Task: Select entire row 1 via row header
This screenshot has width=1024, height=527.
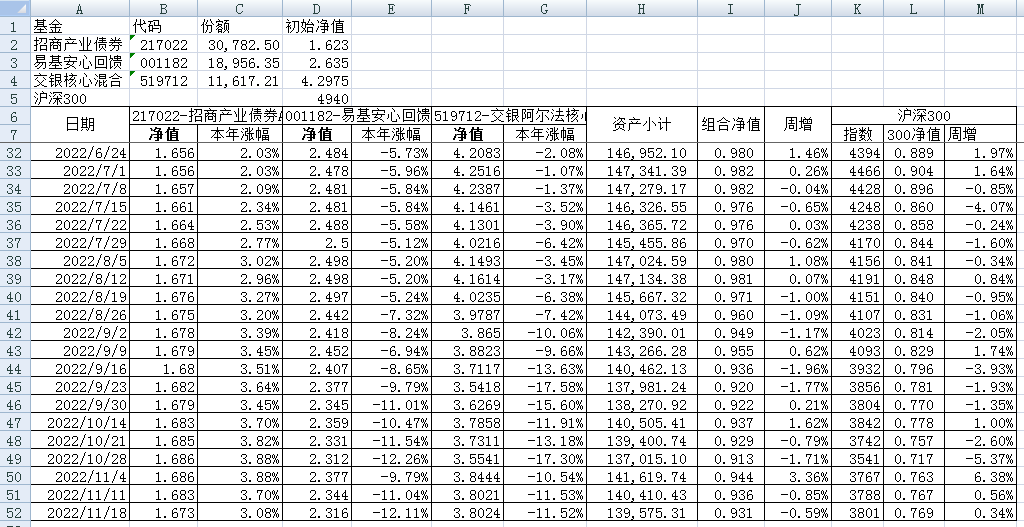Action: pyautogui.click(x=15, y=27)
